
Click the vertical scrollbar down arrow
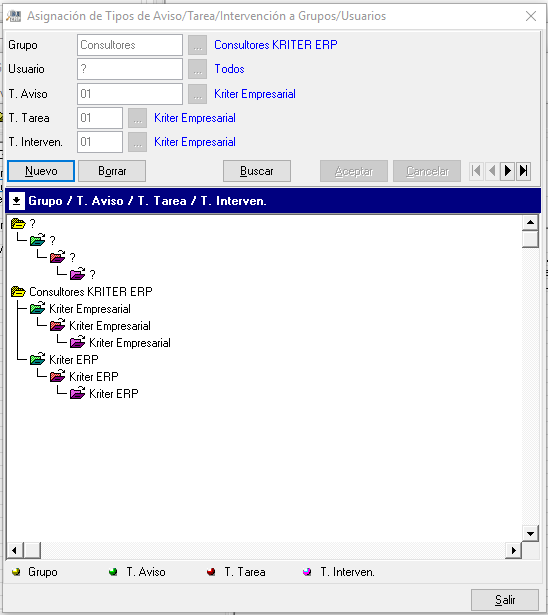(x=530, y=533)
